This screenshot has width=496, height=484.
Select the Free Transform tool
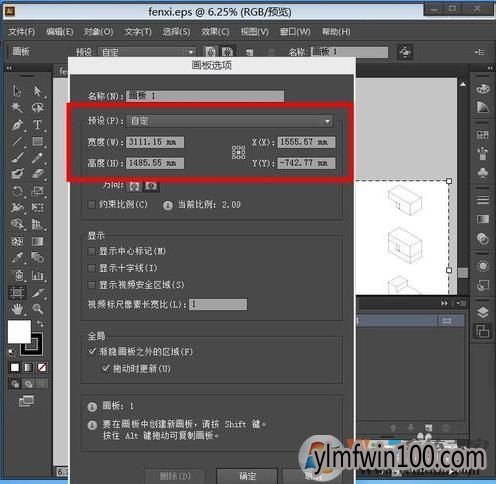[x=37, y=207]
